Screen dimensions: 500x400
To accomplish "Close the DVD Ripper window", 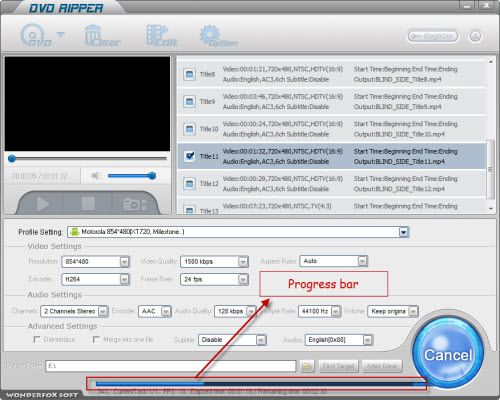I will tap(487, 5).
